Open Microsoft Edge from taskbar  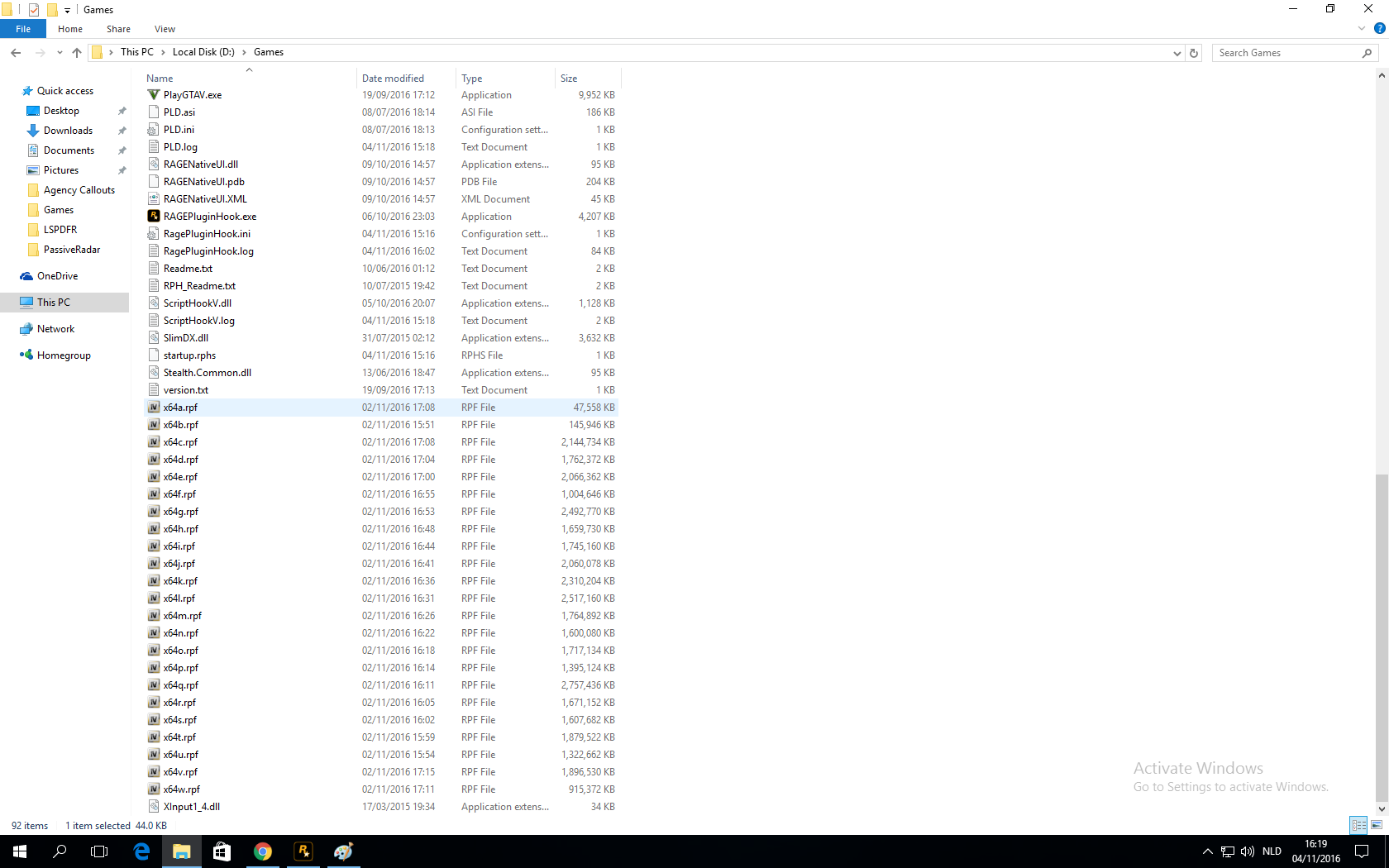(142, 851)
